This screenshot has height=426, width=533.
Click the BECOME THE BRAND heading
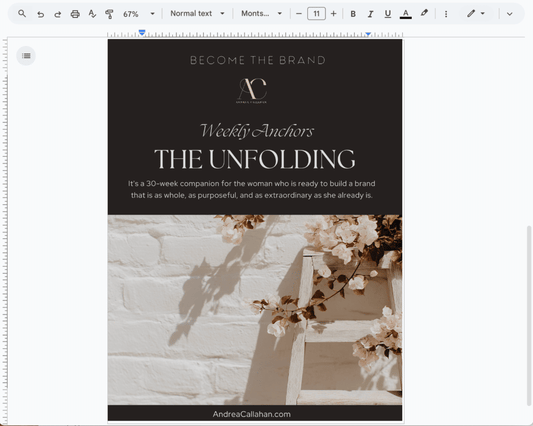tap(258, 60)
